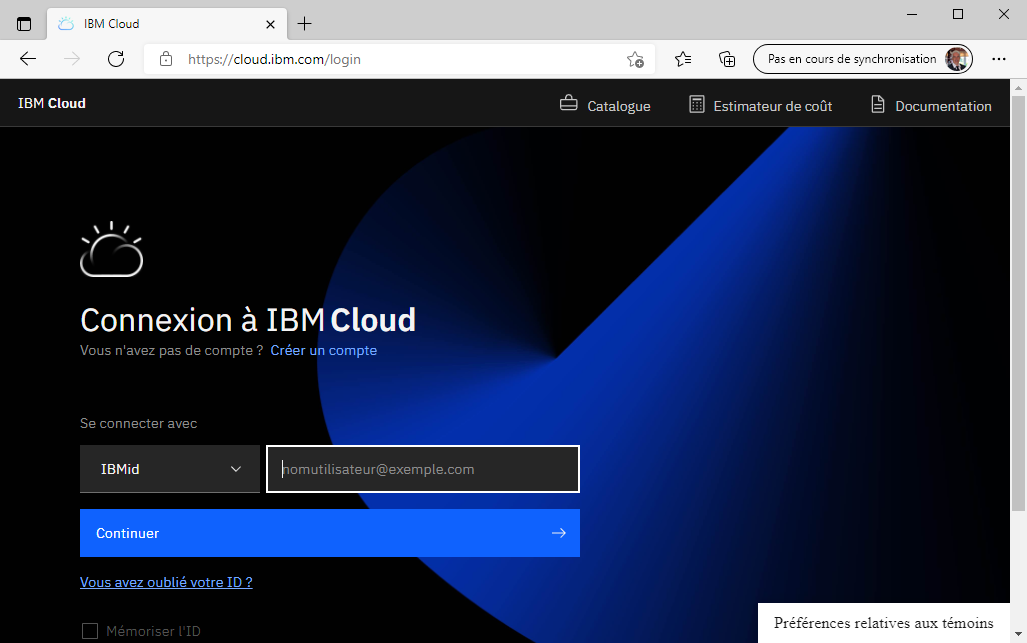View site information lock icon

click(x=166, y=59)
